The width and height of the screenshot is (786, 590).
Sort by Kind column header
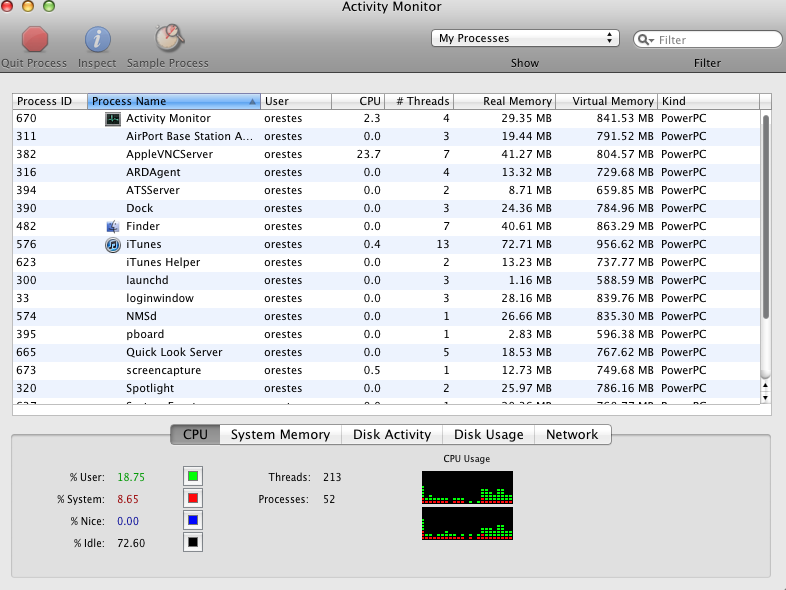click(x=708, y=101)
